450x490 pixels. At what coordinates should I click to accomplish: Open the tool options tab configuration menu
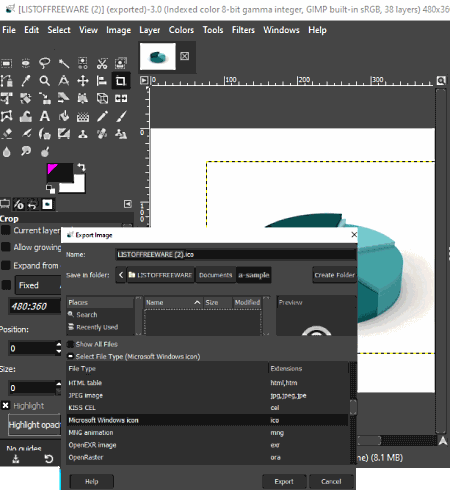pyautogui.click(x=128, y=204)
